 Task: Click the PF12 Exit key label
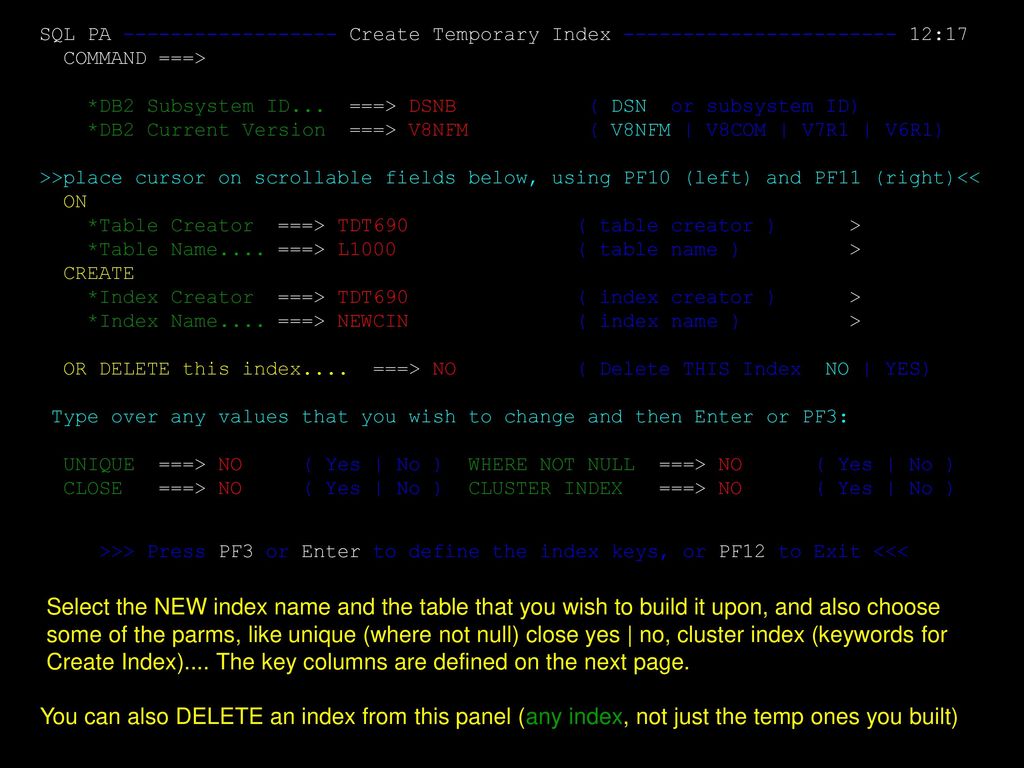(741, 552)
